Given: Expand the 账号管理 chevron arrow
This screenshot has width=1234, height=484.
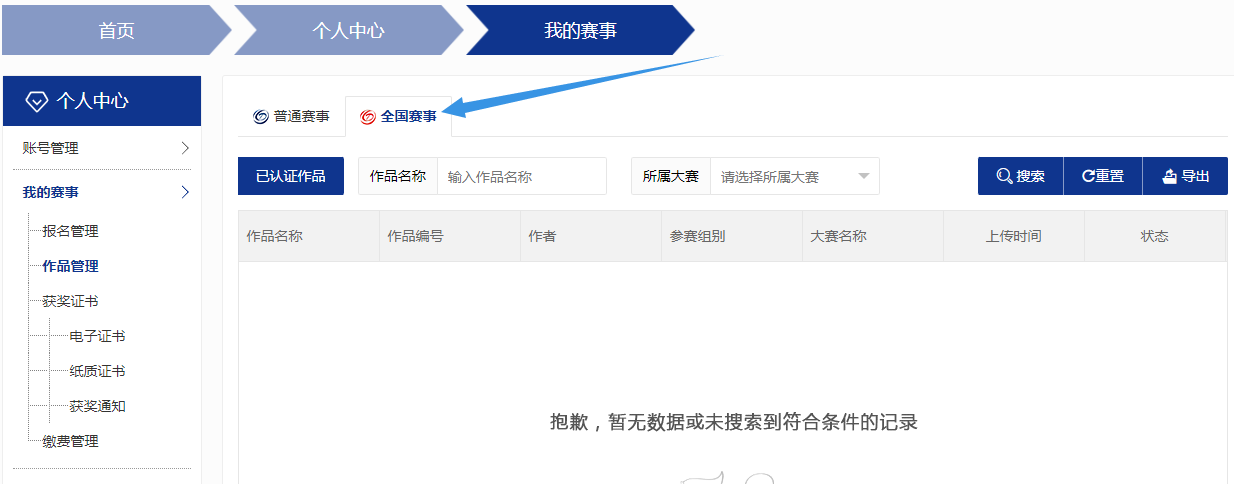Looking at the screenshot, I should [185, 148].
